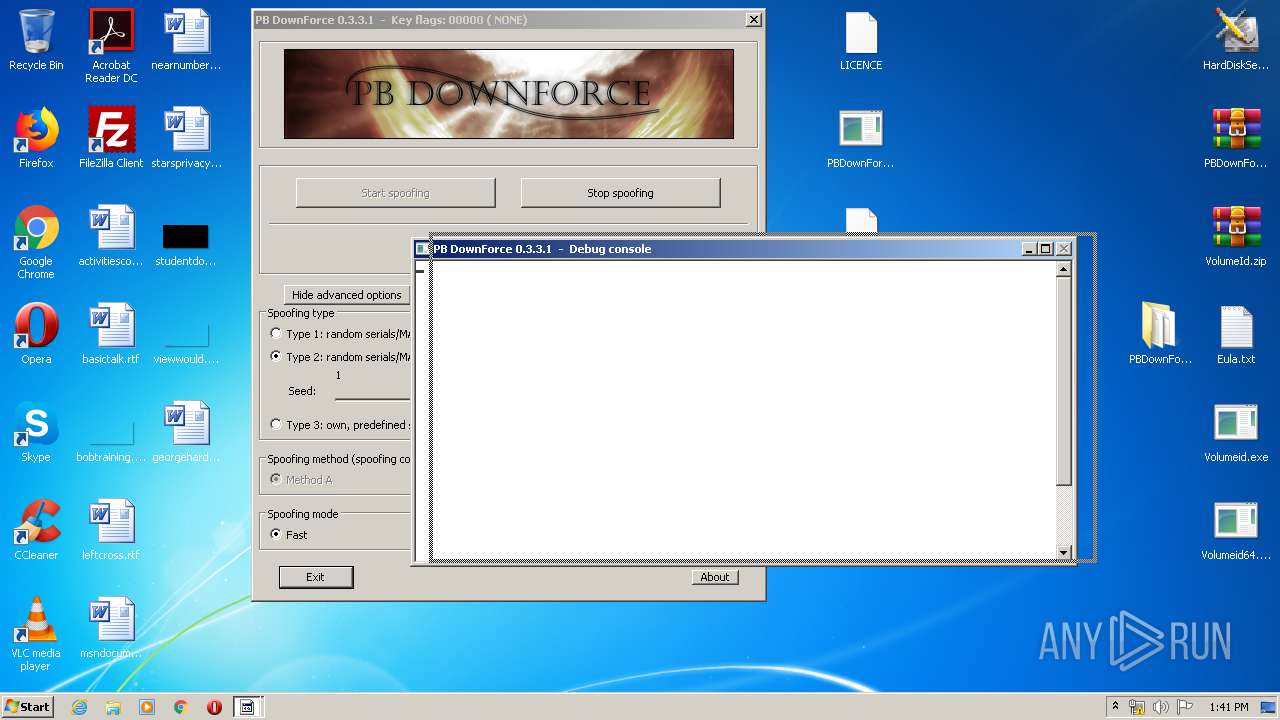
Task: Open Chrome from the taskbar
Action: tap(180, 707)
